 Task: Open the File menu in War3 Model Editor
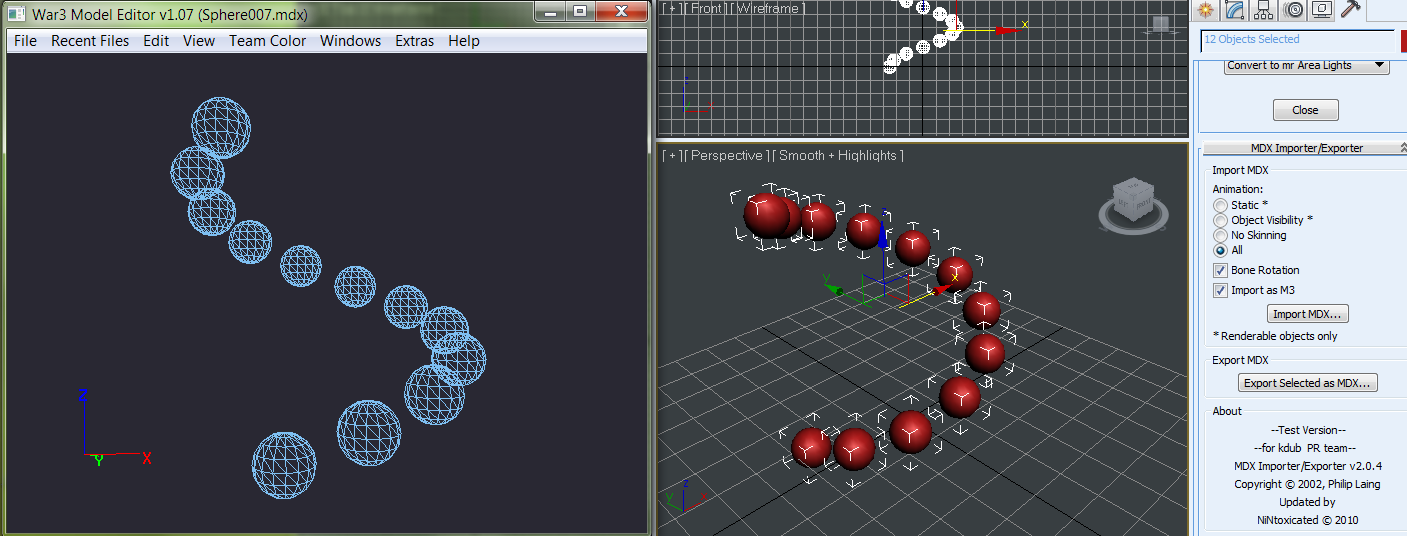pos(25,41)
